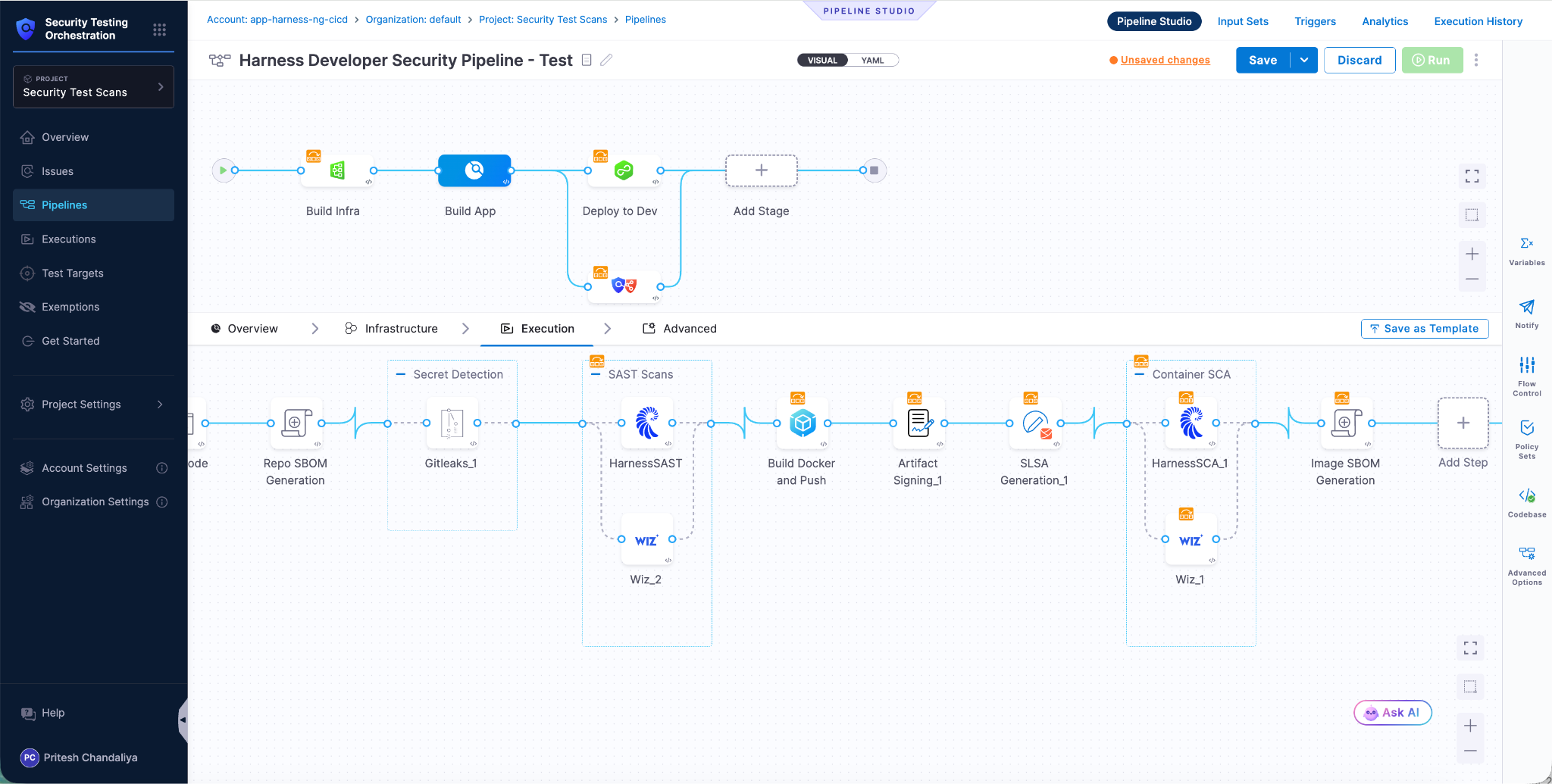The width and height of the screenshot is (1552, 784).
Task: Select the Build App stage icon
Action: tap(474, 170)
